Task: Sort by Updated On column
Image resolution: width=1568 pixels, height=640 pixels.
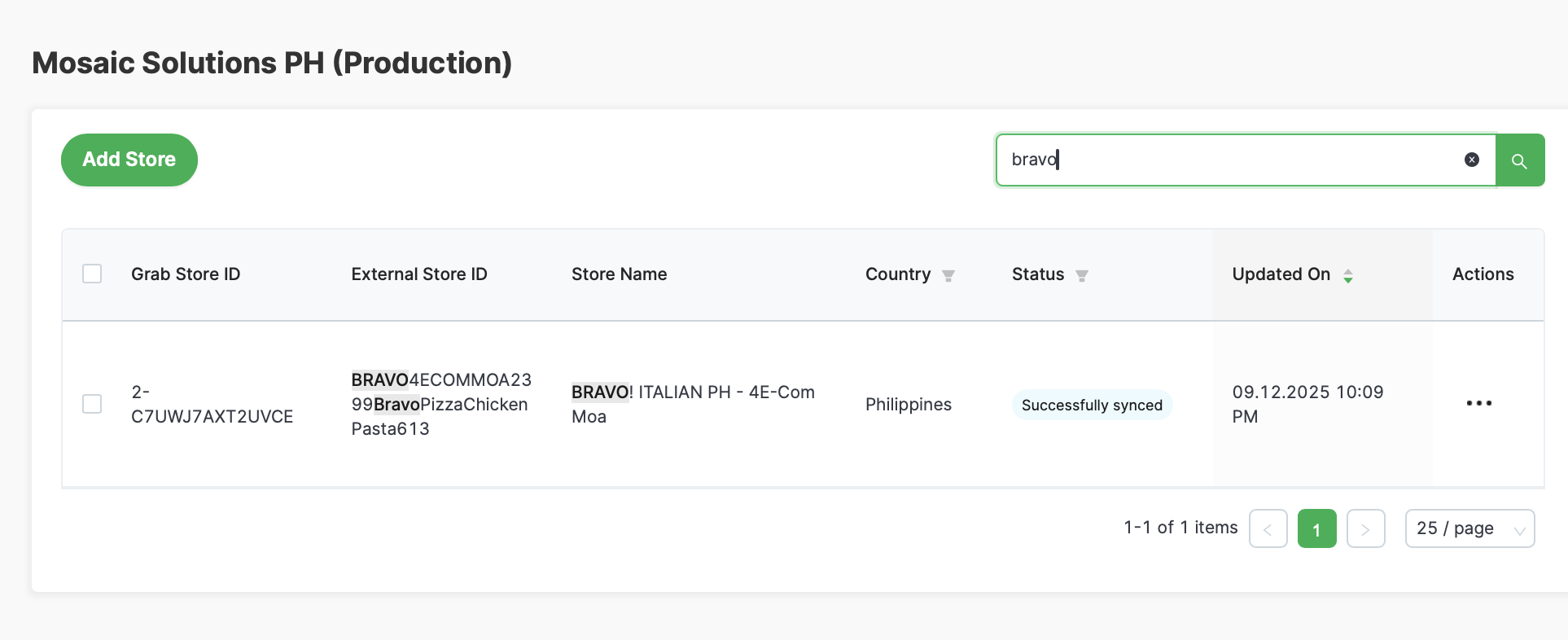Action: click(x=1347, y=275)
